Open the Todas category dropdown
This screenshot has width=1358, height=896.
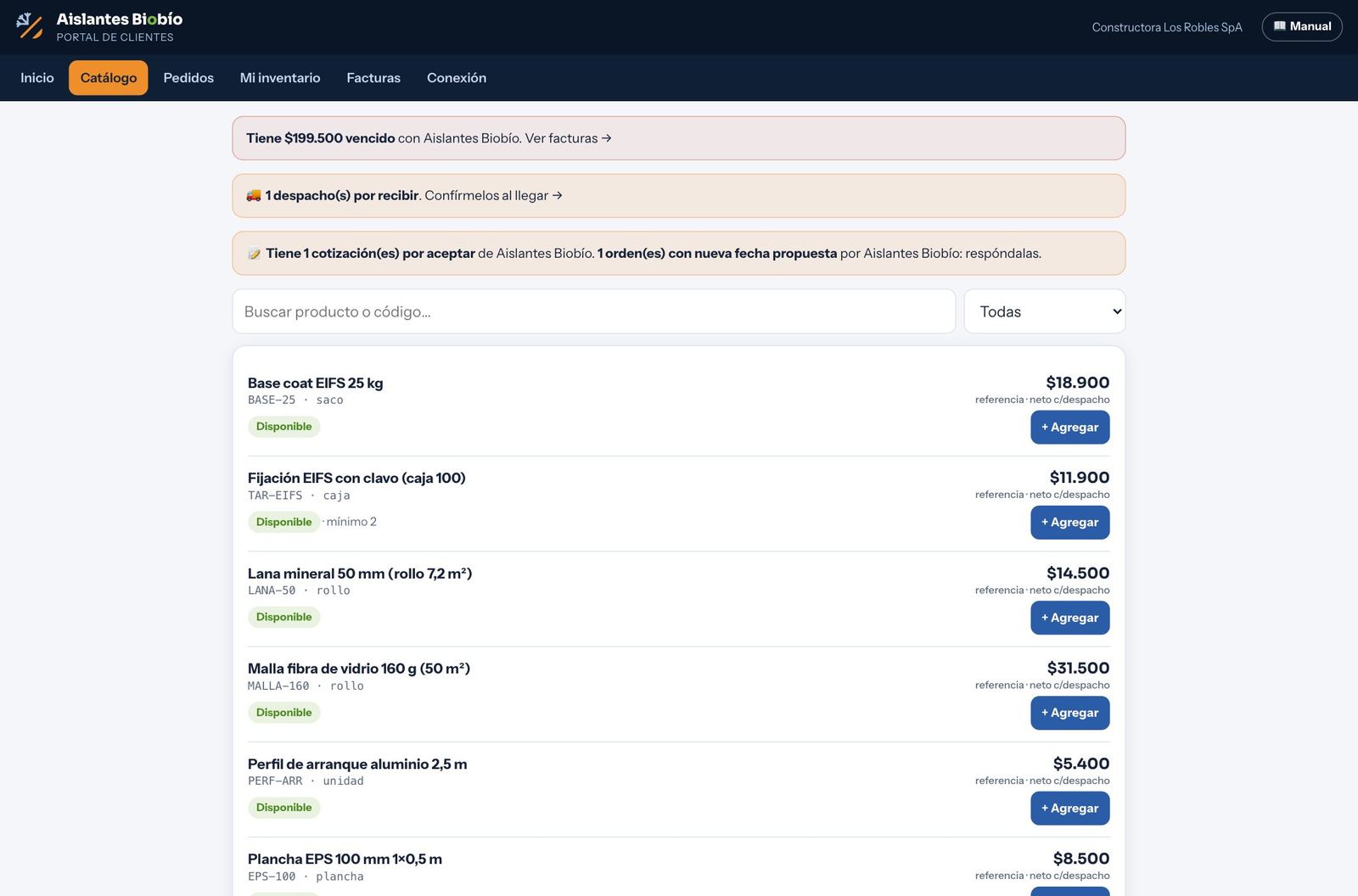click(x=1045, y=311)
